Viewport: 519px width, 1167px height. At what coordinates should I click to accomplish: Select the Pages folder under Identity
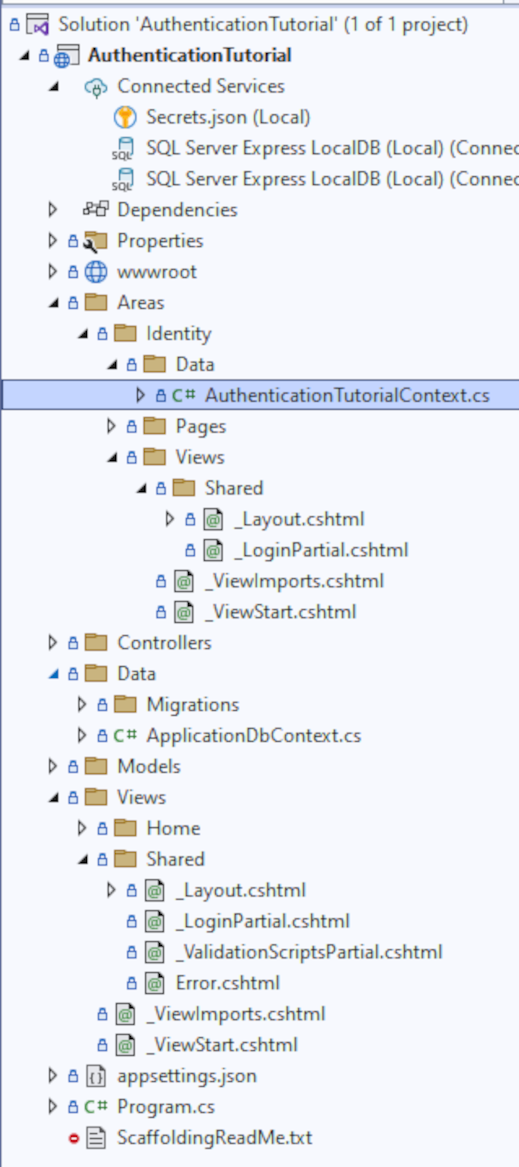click(201, 426)
